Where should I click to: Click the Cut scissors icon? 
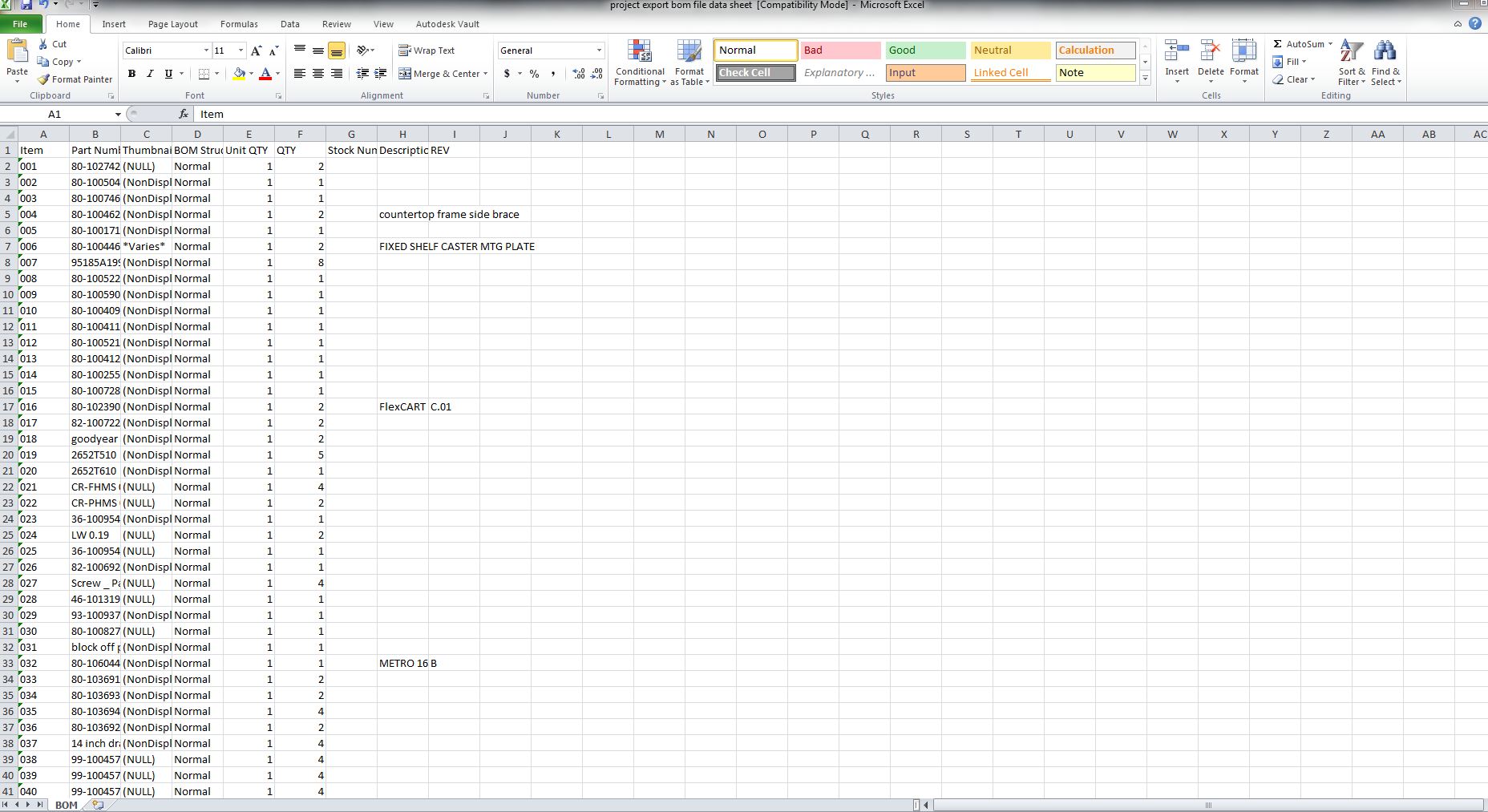[43, 44]
